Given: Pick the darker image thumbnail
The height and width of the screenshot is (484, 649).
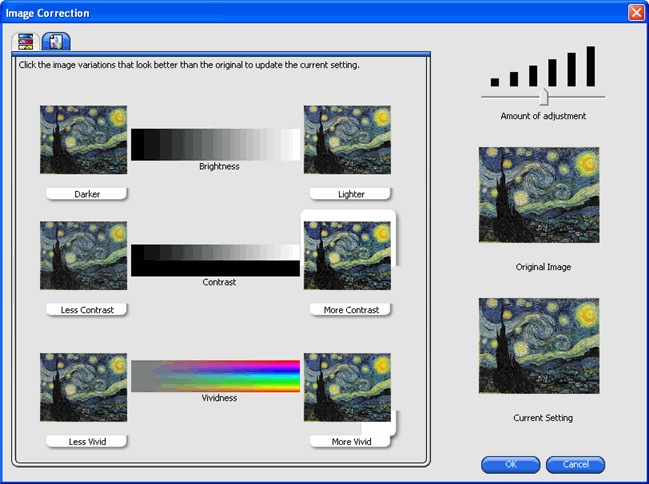Looking at the screenshot, I should 84,140.
